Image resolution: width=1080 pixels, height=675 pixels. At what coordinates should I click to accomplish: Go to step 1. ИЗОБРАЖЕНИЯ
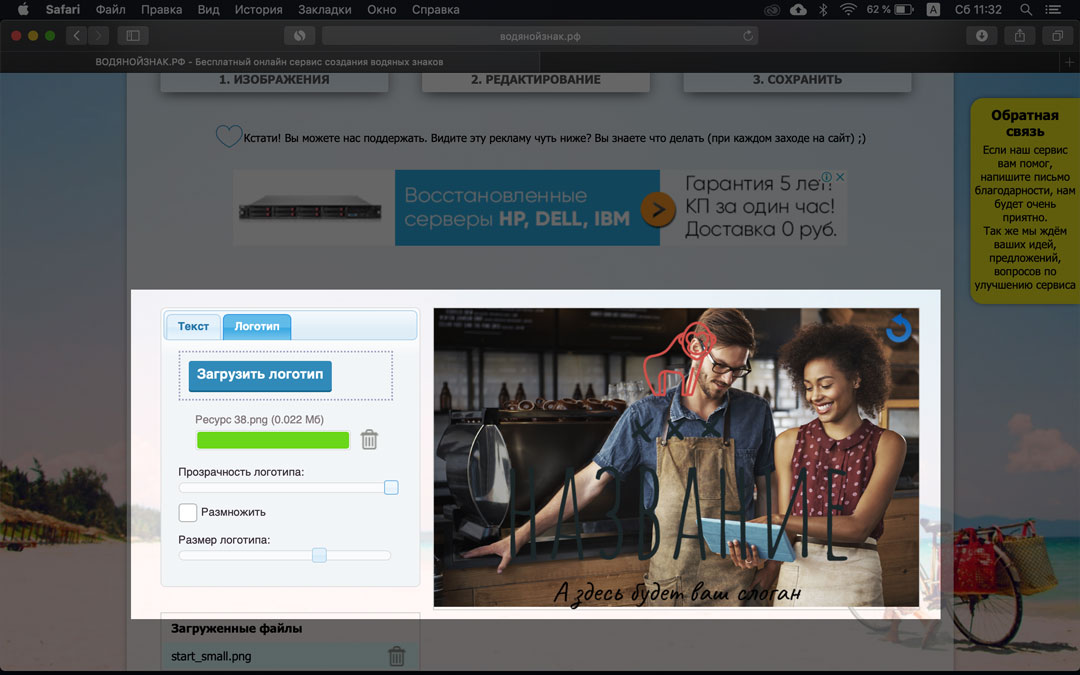[x=274, y=81]
